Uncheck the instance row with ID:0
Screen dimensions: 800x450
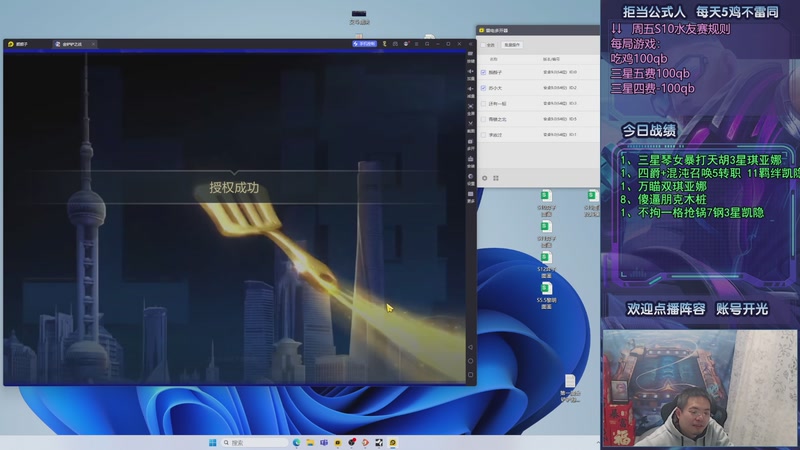[483, 72]
